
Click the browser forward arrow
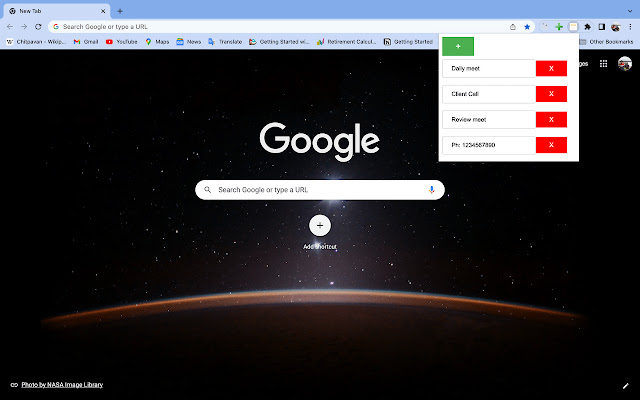point(24,27)
